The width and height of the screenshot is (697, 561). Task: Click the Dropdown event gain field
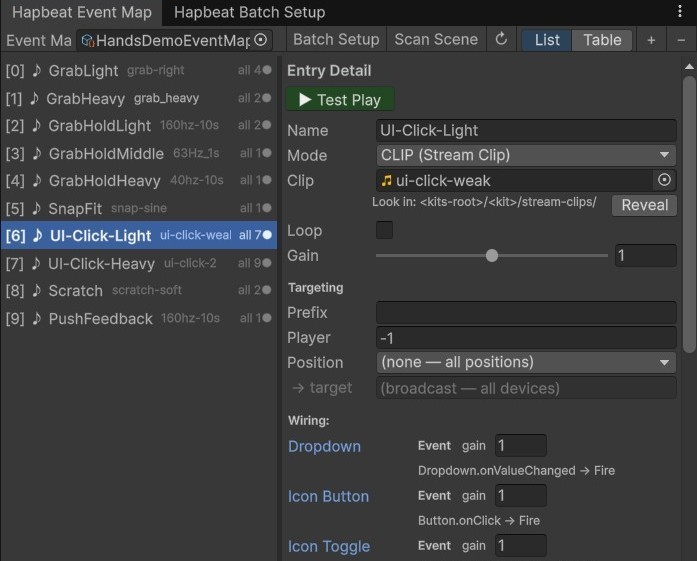pos(521,445)
